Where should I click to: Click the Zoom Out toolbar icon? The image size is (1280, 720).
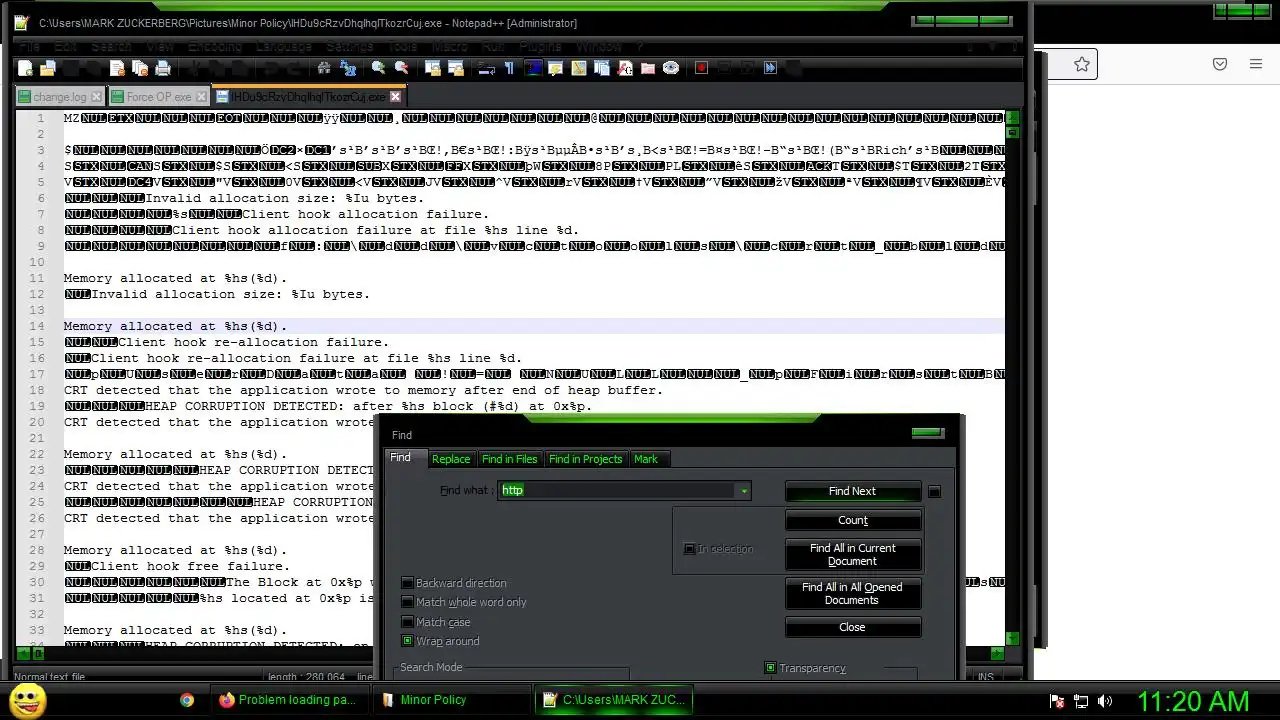click(401, 68)
